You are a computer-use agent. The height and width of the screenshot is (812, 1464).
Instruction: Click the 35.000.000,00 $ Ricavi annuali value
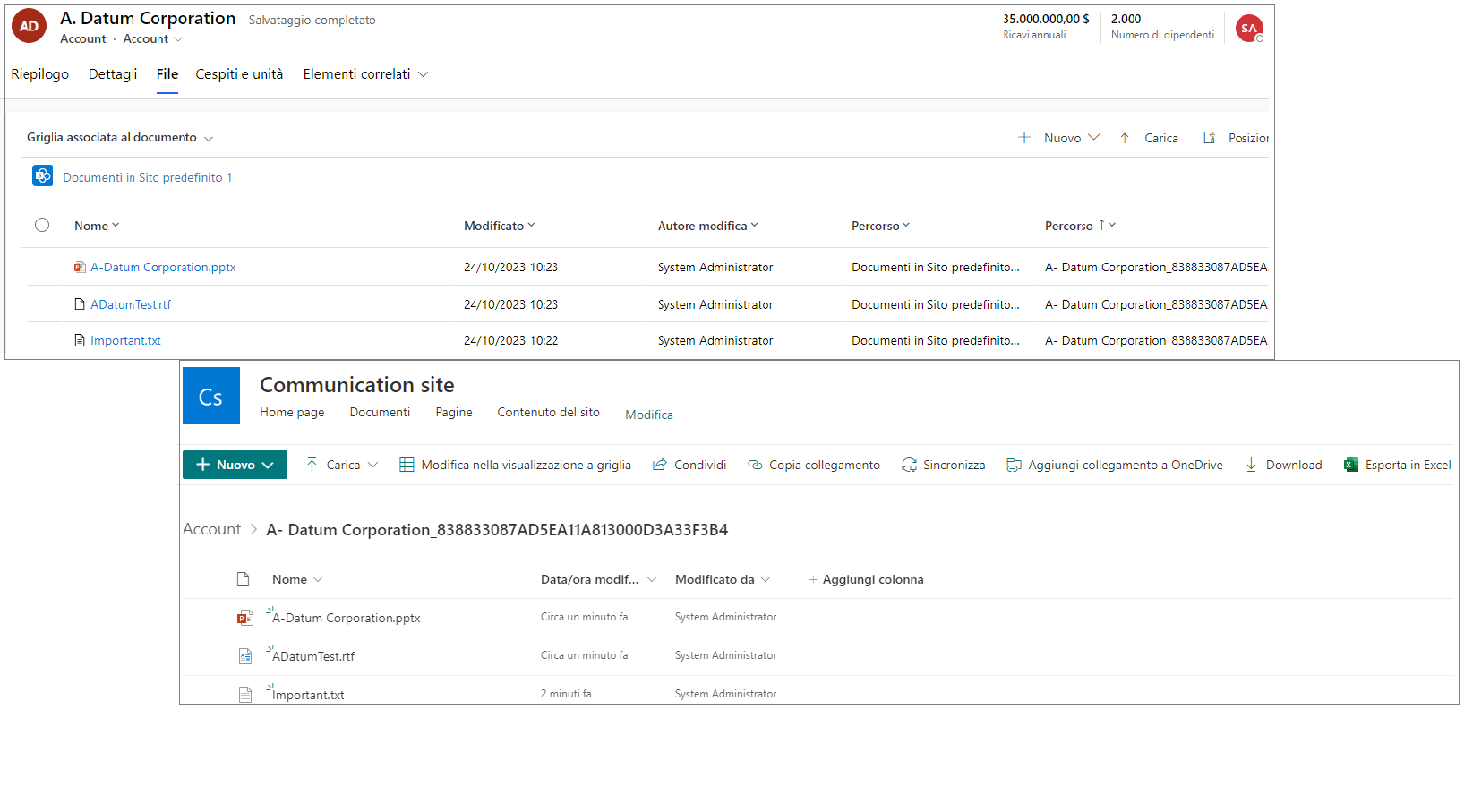click(x=1046, y=19)
